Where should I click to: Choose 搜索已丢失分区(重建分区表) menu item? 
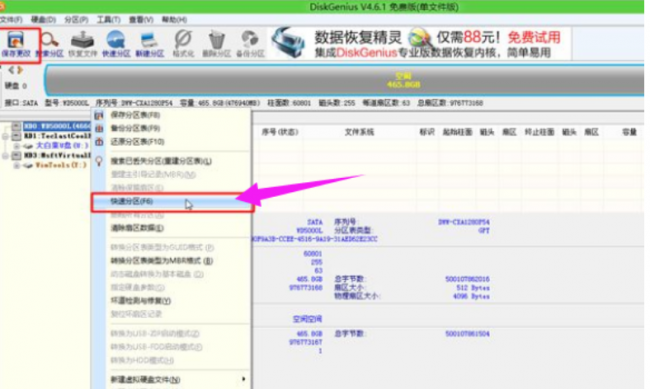[171, 161]
